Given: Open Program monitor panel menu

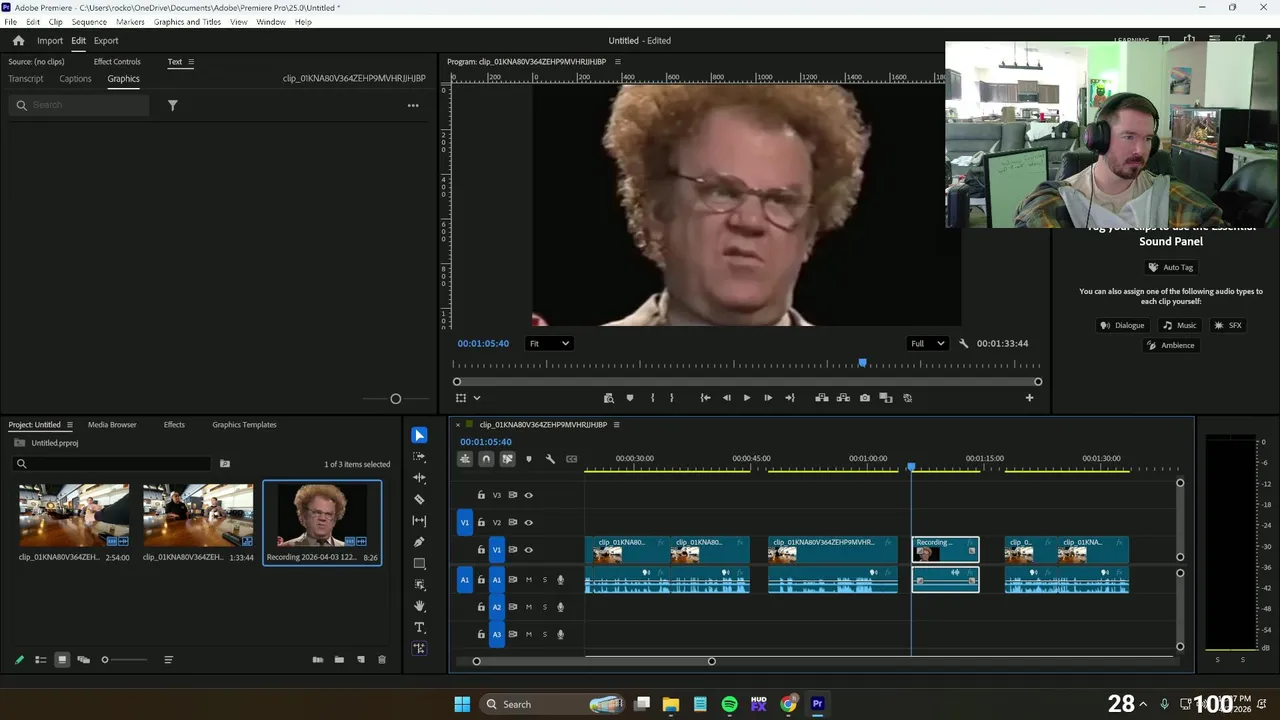Looking at the screenshot, I should click(x=617, y=62).
